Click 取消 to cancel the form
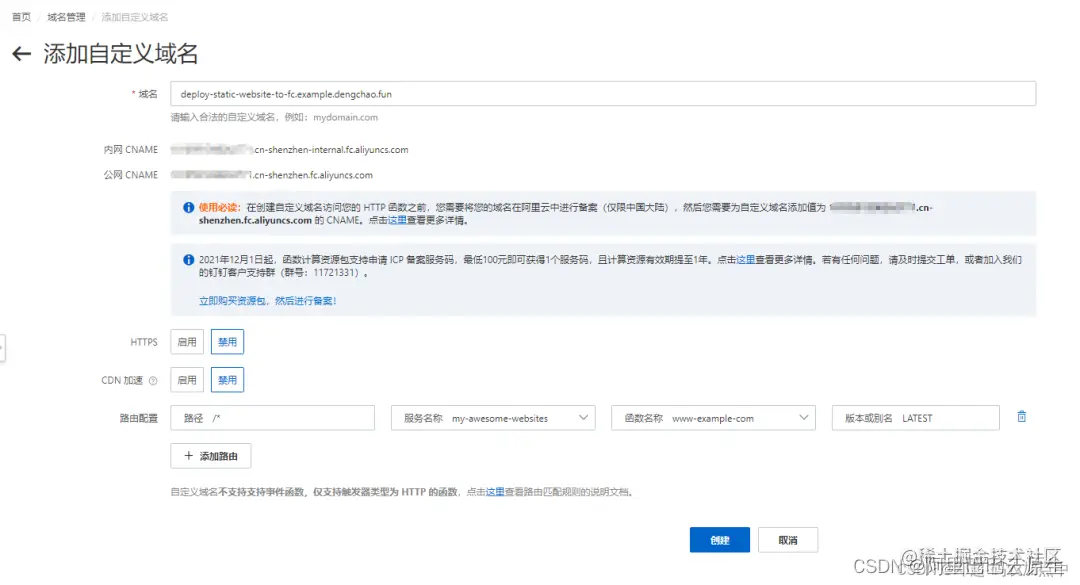This screenshot has height=585, width=1080. click(x=787, y=539)
